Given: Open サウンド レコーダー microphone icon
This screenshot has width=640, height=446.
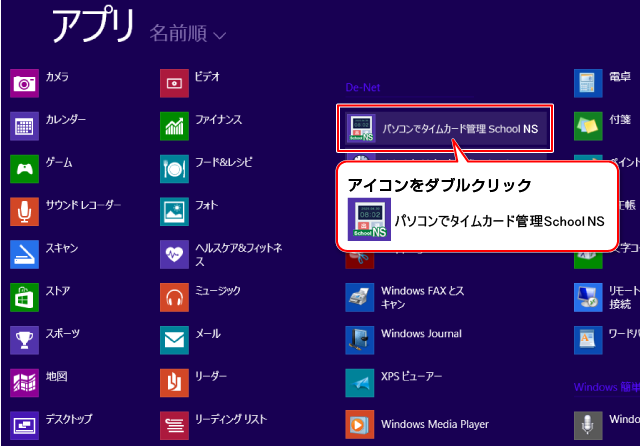Looking at the screenshot, I should (x=24, y=212).
